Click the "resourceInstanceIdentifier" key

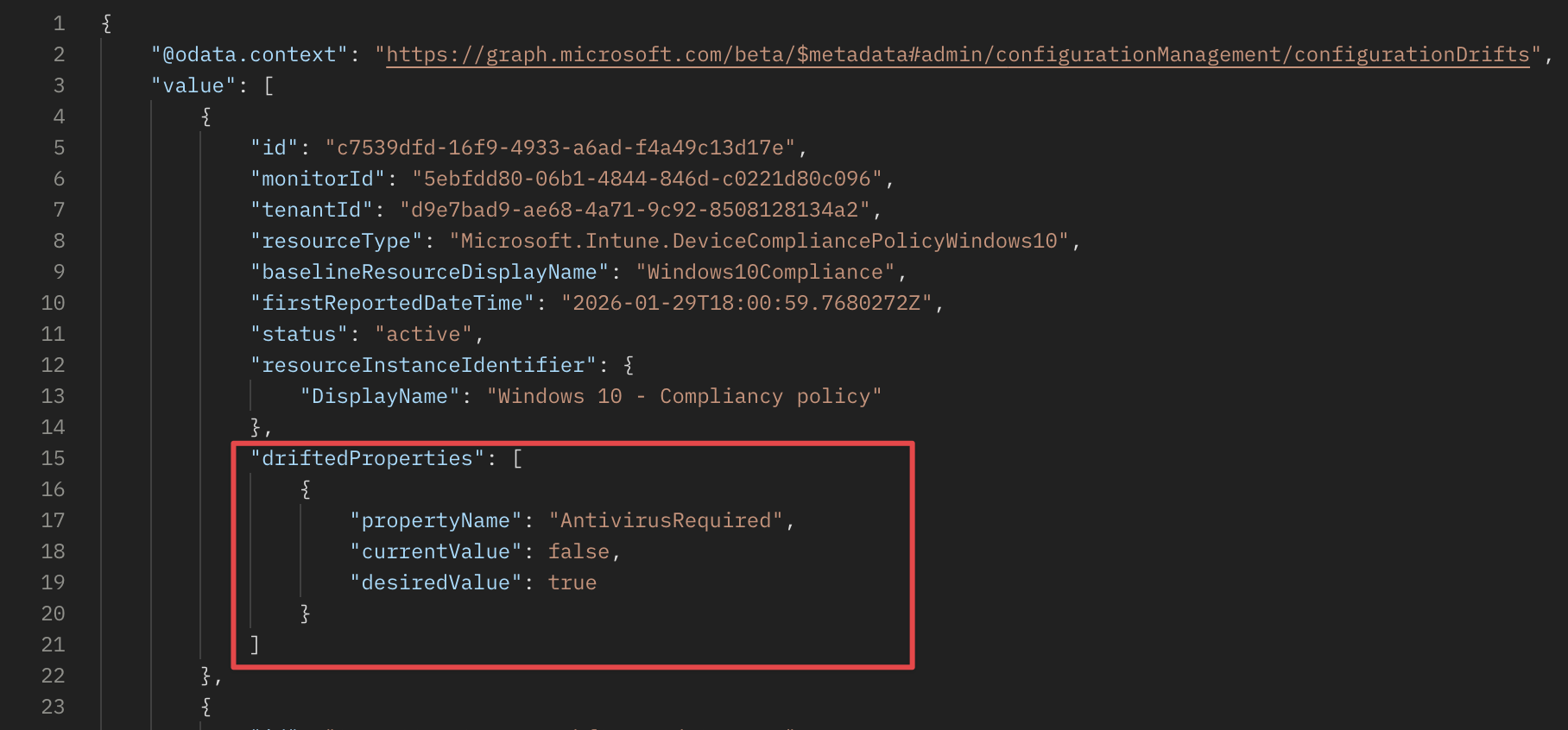[x=423, y=365]
